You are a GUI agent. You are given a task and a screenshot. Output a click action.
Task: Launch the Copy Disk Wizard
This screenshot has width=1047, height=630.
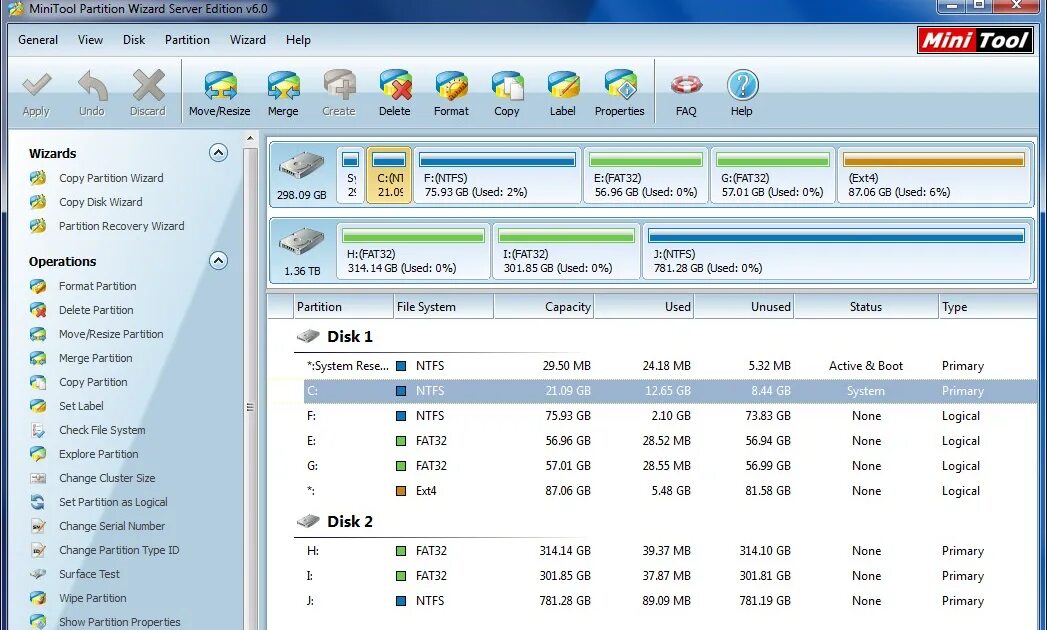click(100, 202)
